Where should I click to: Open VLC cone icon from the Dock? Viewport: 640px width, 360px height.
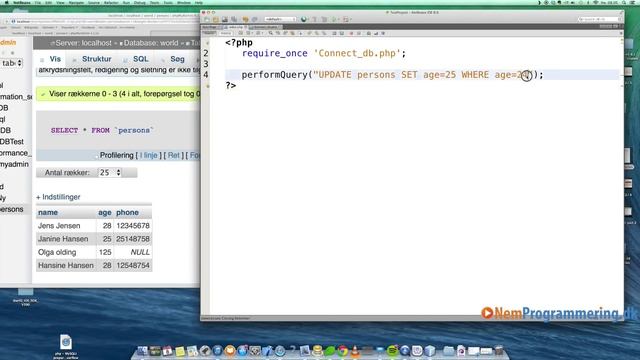355,351
